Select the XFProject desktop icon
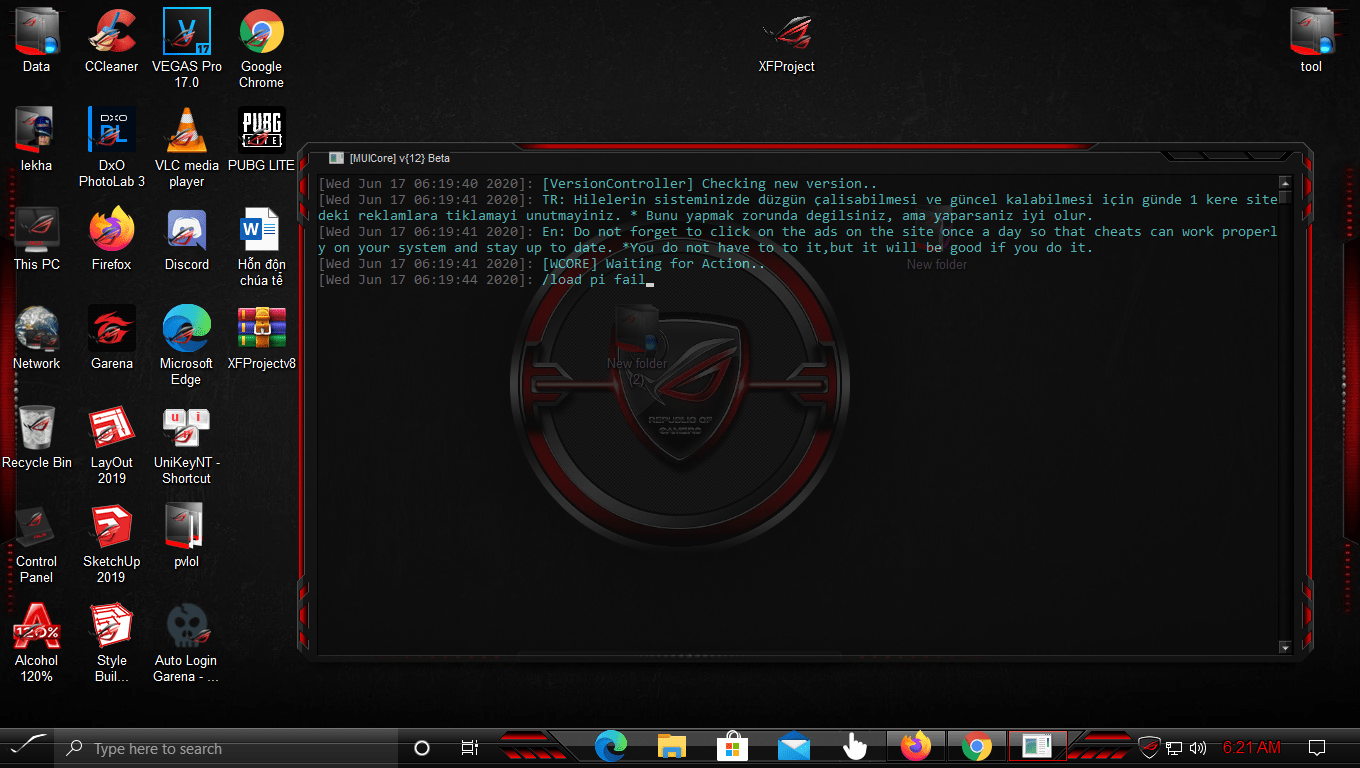This screenshot has height=768, width=1360. coord(786,42)
